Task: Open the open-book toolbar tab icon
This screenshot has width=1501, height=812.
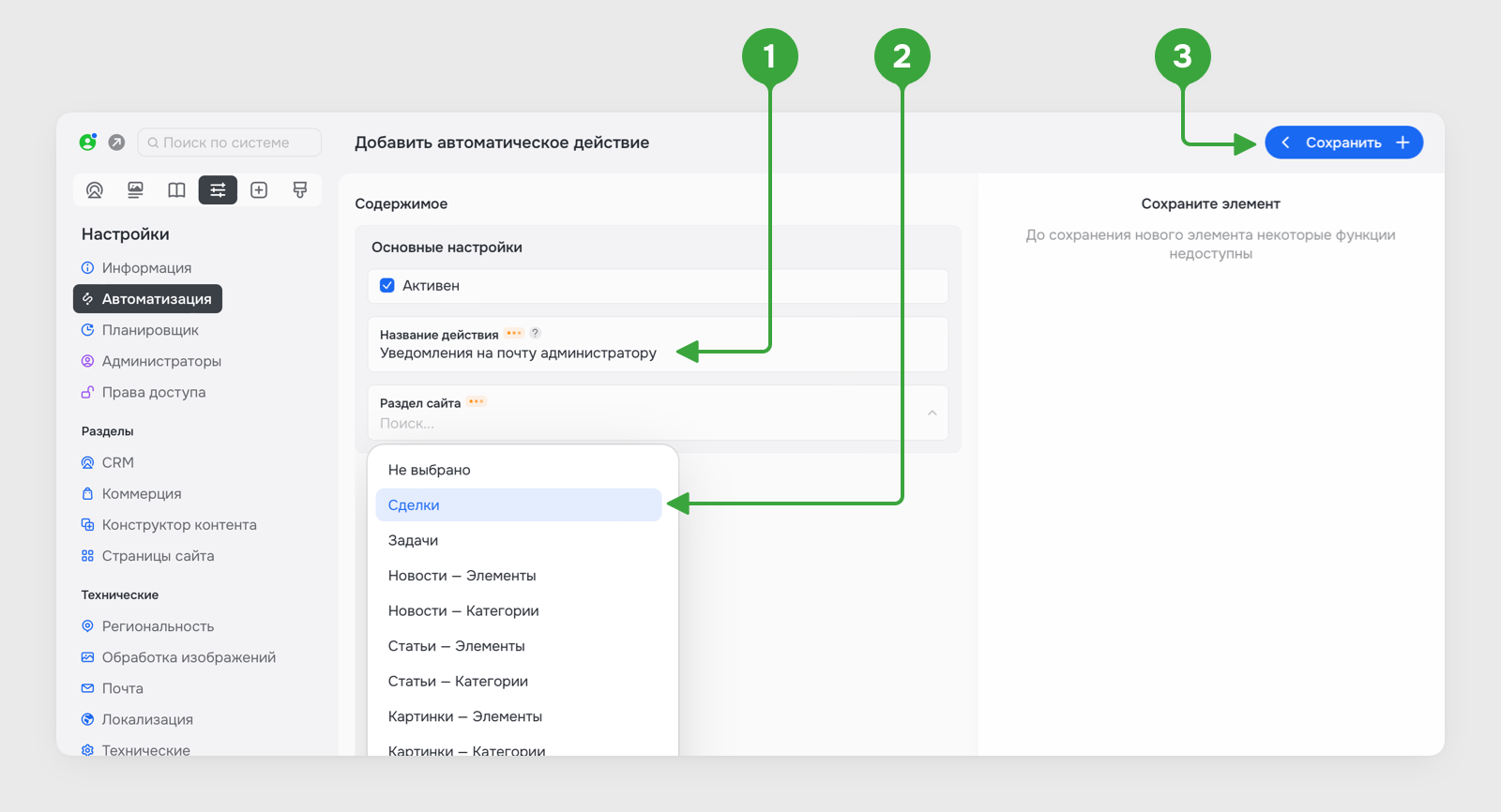Action: tap(176, 190)
